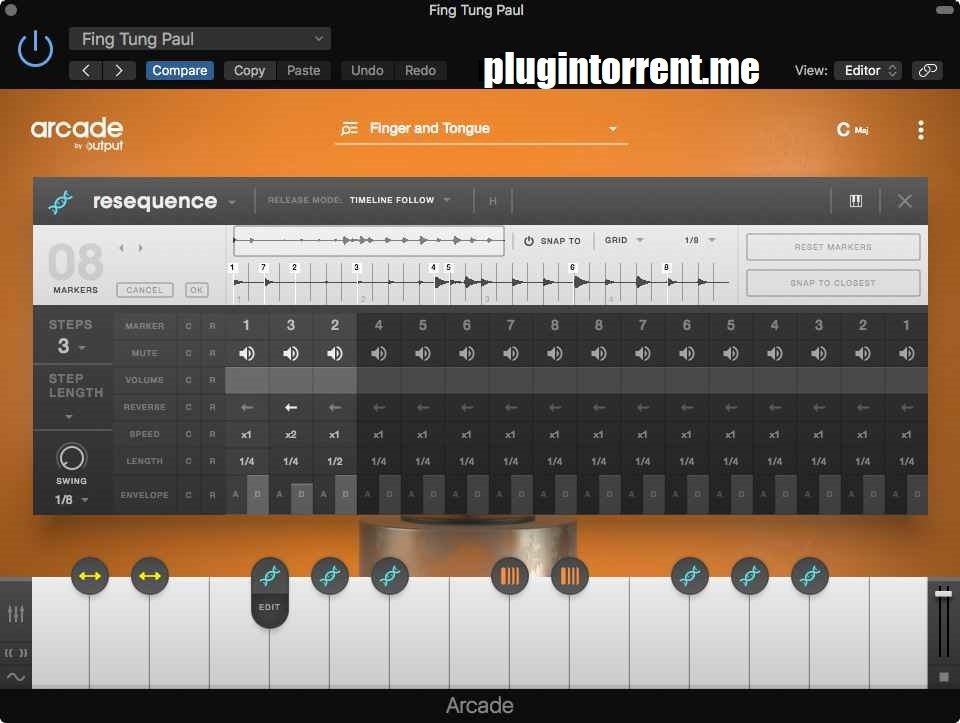Open the Grid snap dropdown
The height and width of the screenshot is (723, 960).
[x=624, y=240]
